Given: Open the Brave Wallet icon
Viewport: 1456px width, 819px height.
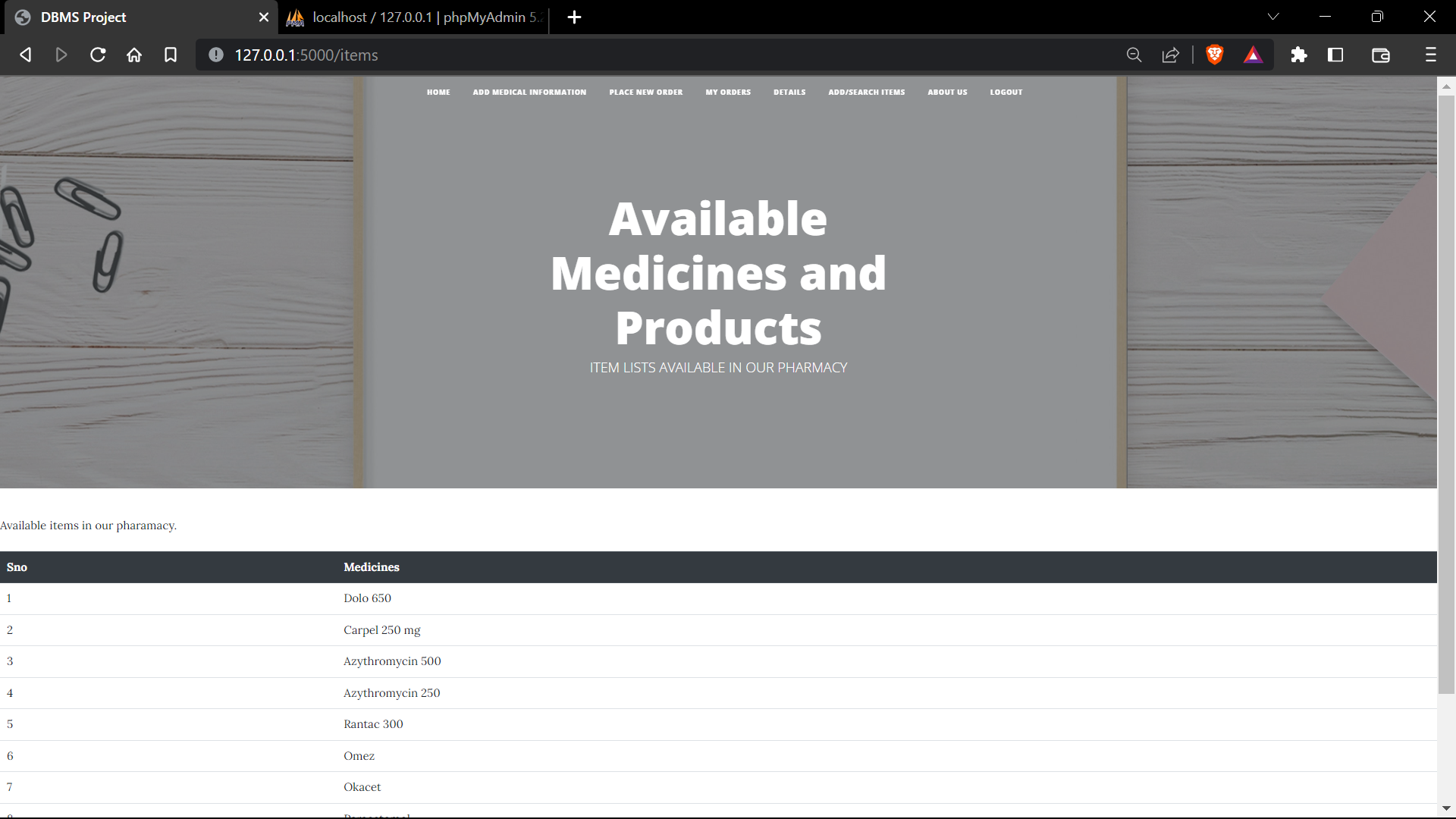Looking at the screenshot, I should (x=1381, y=55).
